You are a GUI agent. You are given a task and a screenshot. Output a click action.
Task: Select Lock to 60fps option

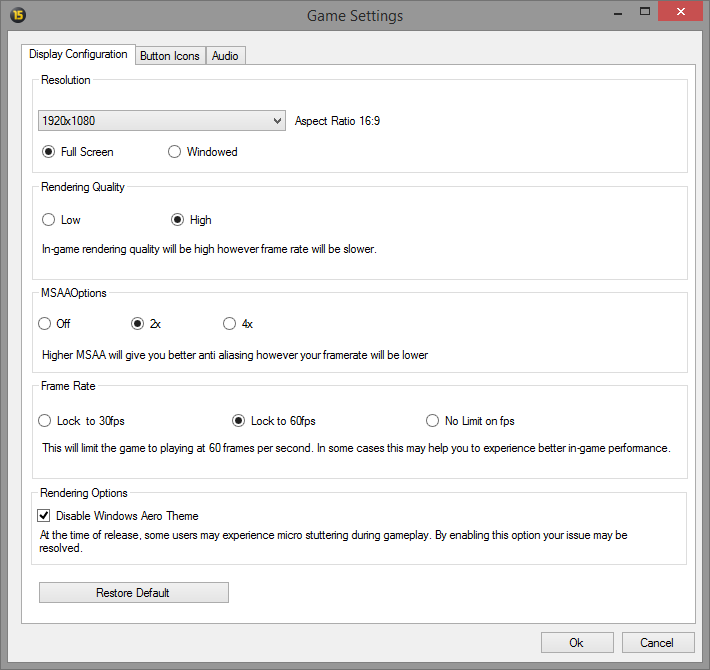click(x=239, y=421)
